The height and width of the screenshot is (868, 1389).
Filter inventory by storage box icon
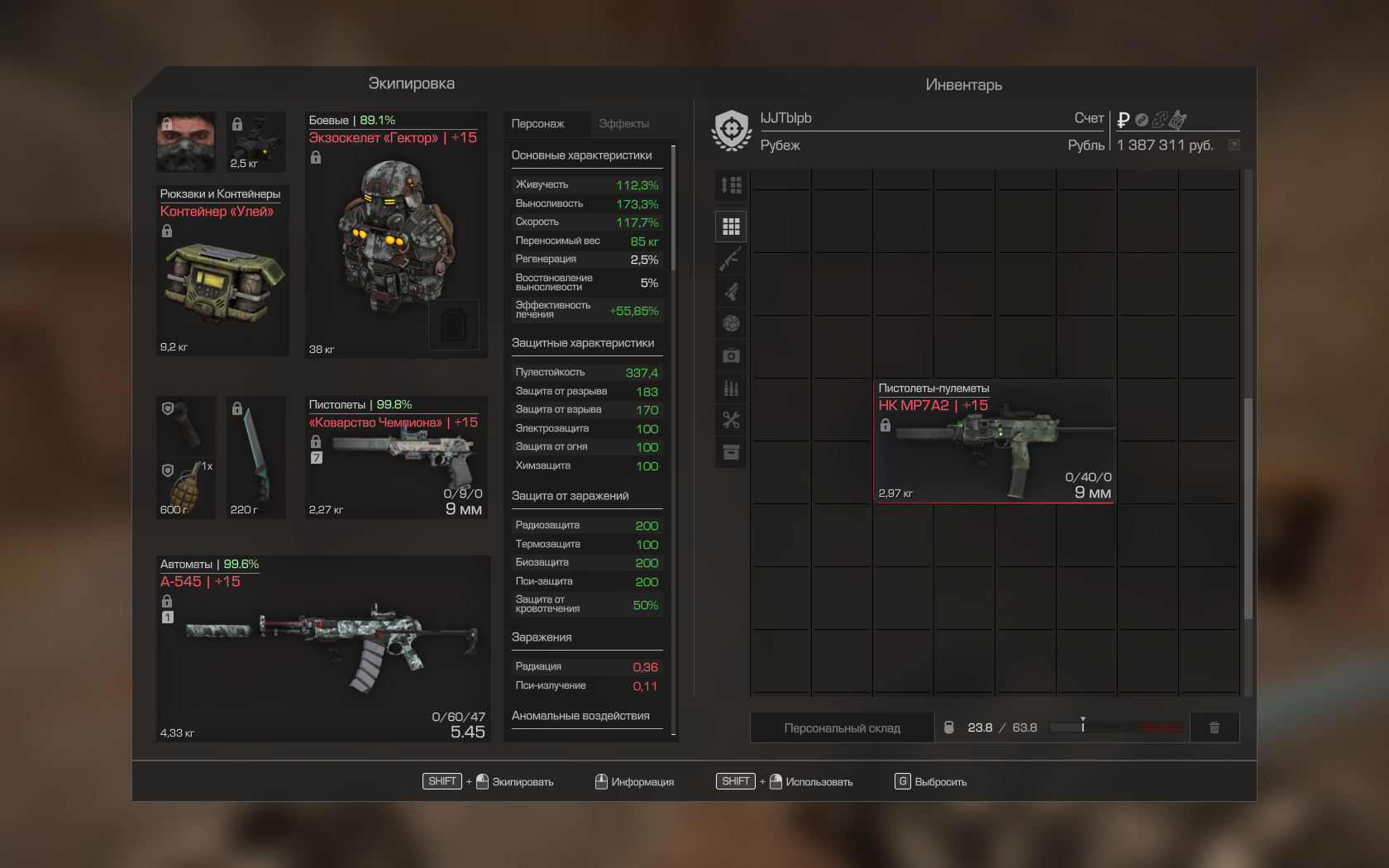tap(731, 452)
